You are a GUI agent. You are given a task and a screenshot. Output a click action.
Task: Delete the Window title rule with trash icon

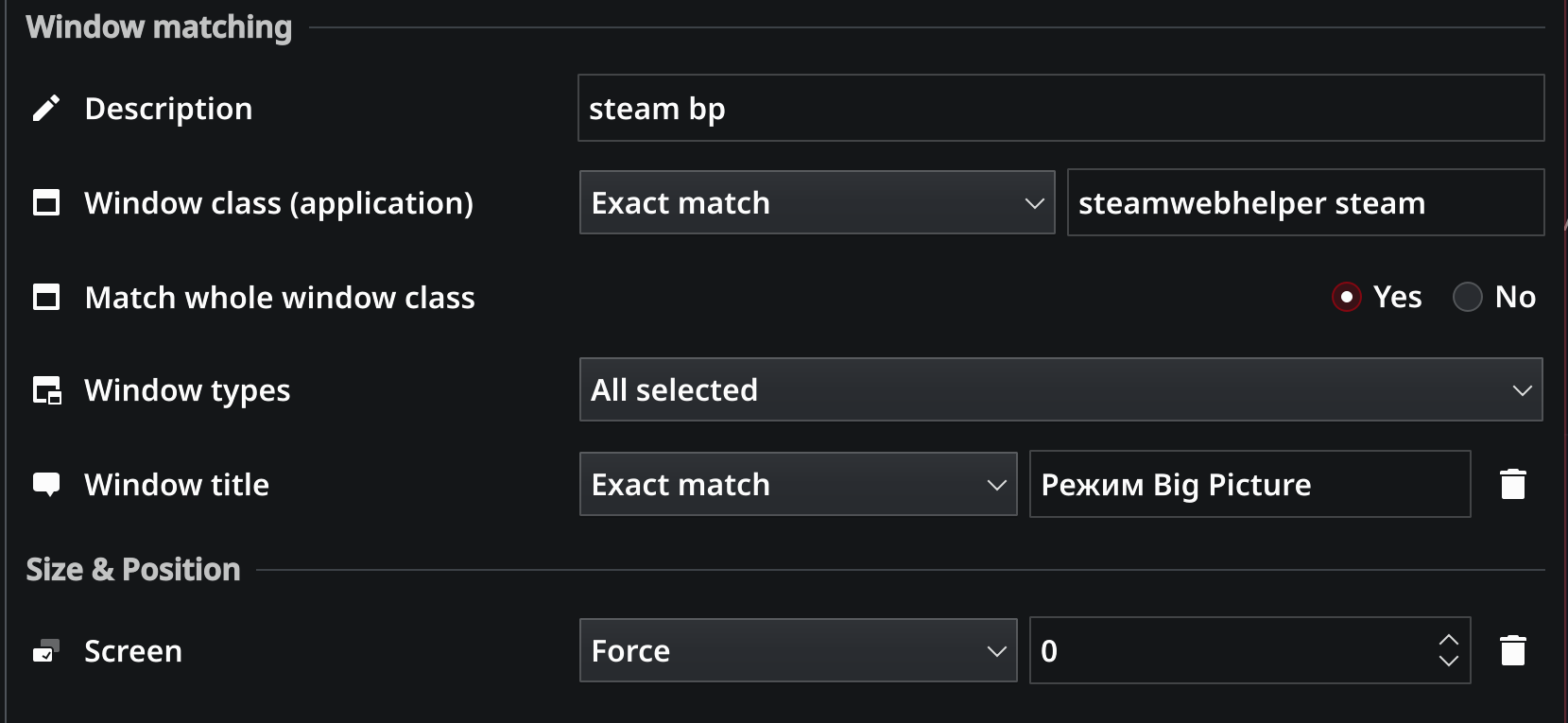[x=1512, y=484]
